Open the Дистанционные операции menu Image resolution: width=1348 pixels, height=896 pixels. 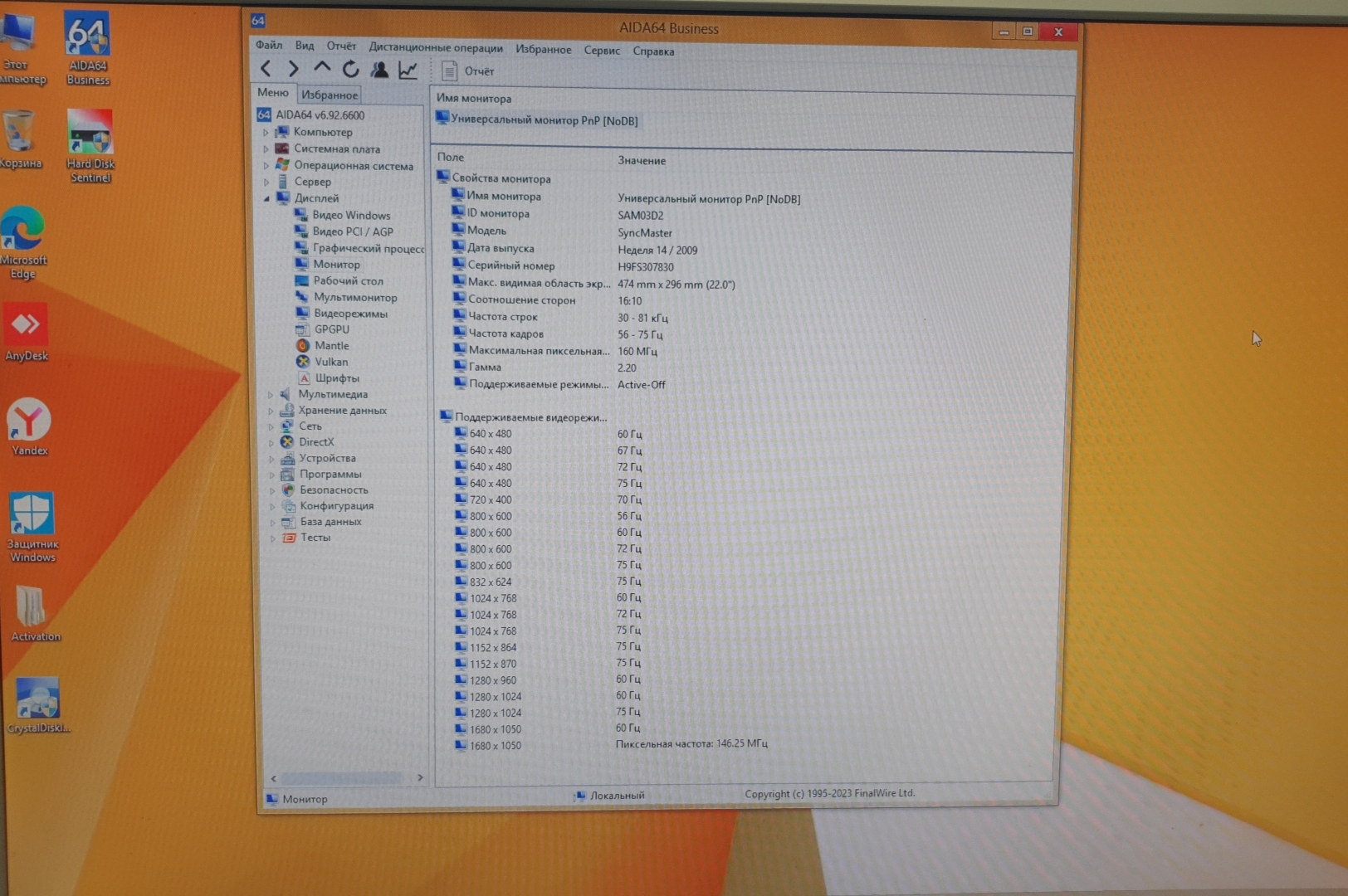click(x=436, y=48)
